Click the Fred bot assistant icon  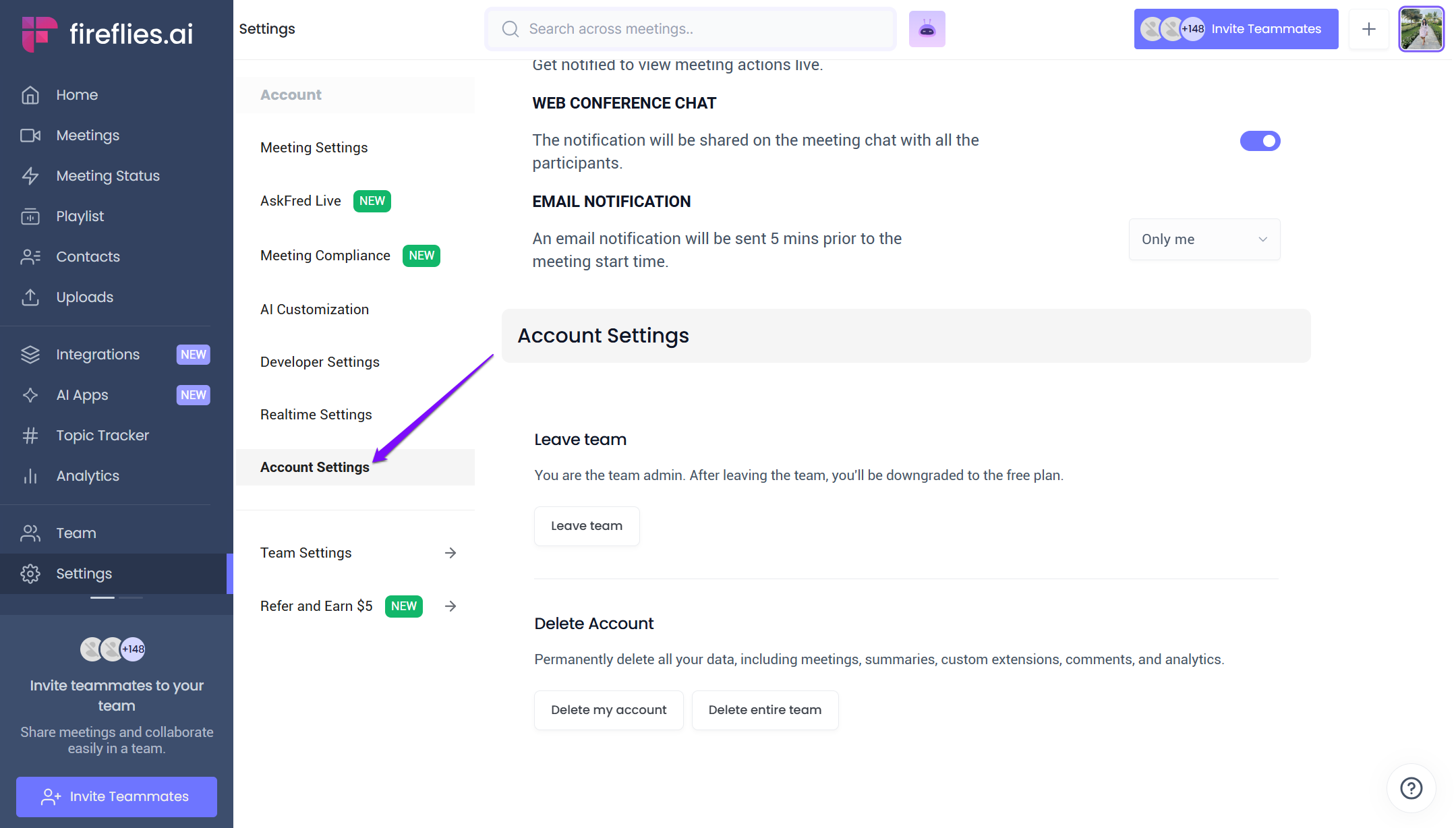click(x=927, y=29)
